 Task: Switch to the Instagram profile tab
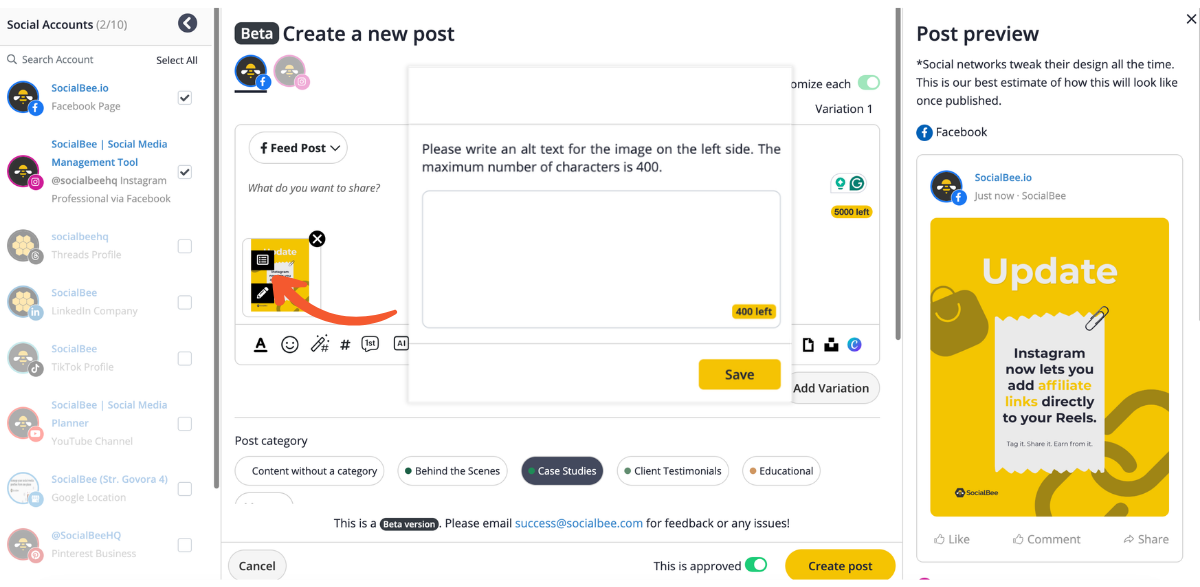(290, 71)
